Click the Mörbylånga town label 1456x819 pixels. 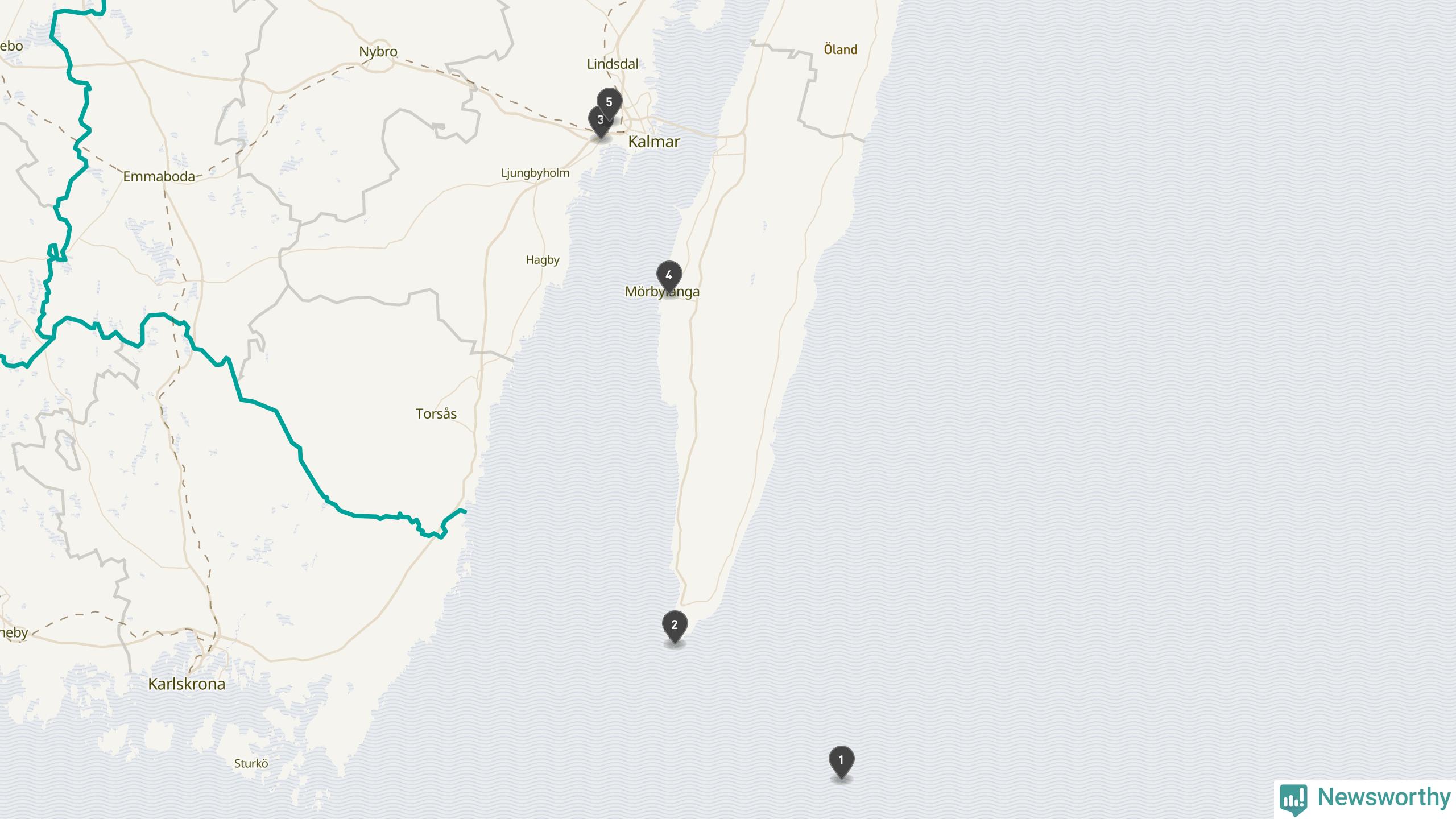(x=662, y=292)
